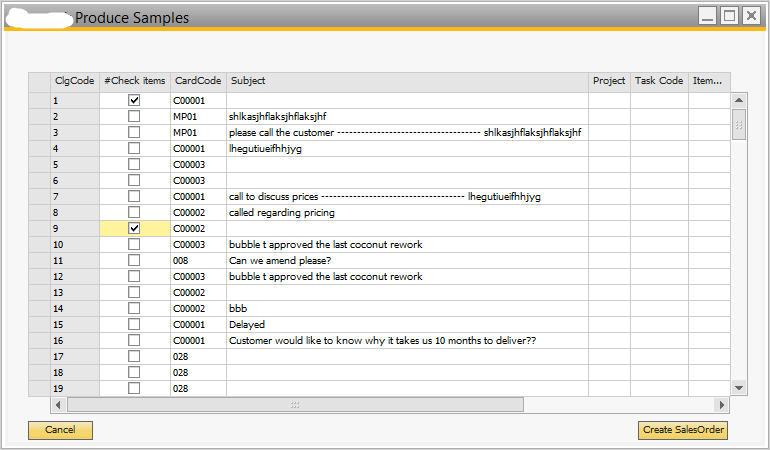This screenshot has height=450, width=770.
Task: Click the horizontal scrollbar thumb
Action: [295, 405]
